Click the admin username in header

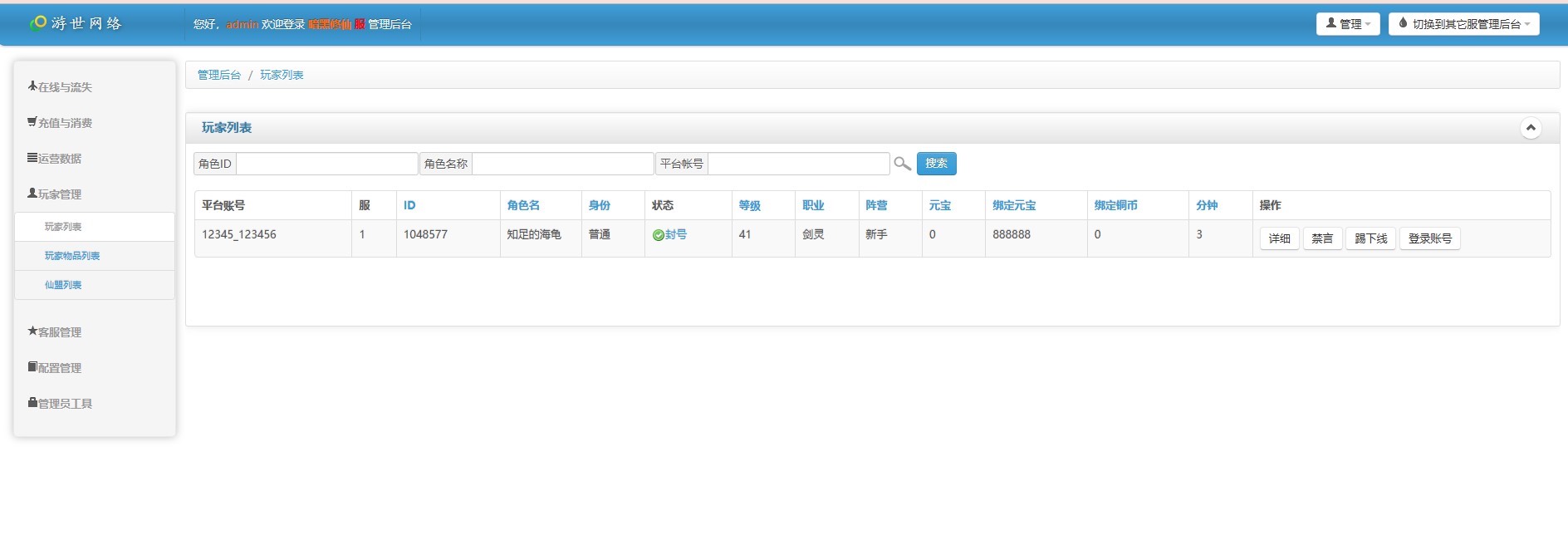(242, 24)
